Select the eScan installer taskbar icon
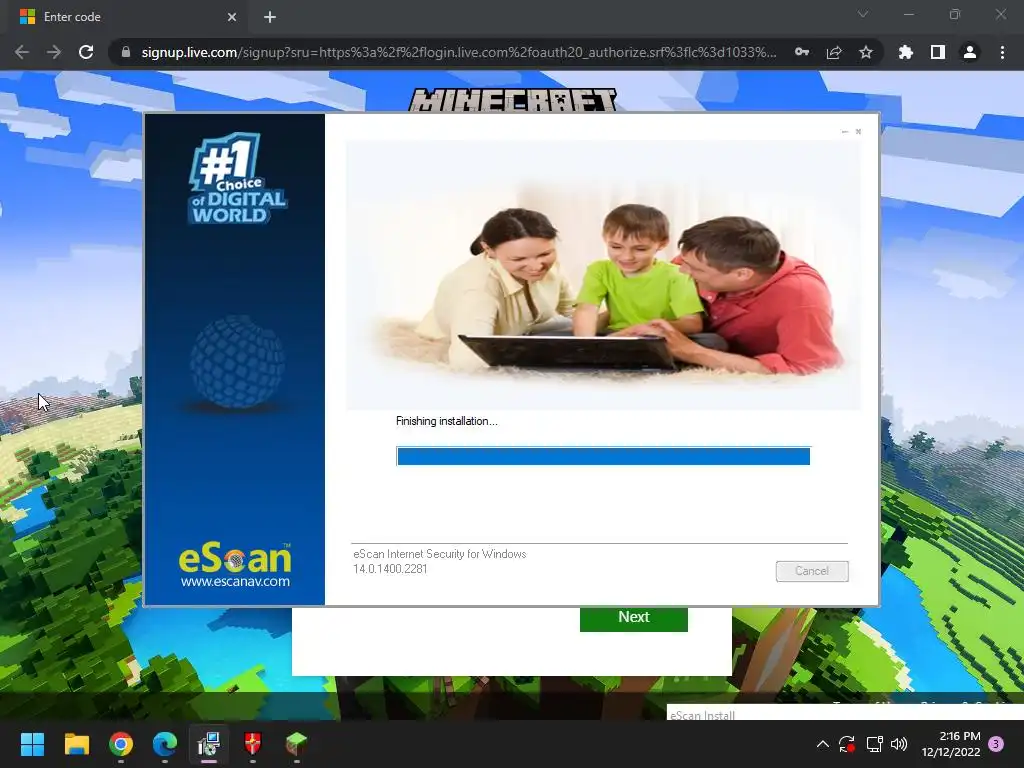 [x=209, y=744]
